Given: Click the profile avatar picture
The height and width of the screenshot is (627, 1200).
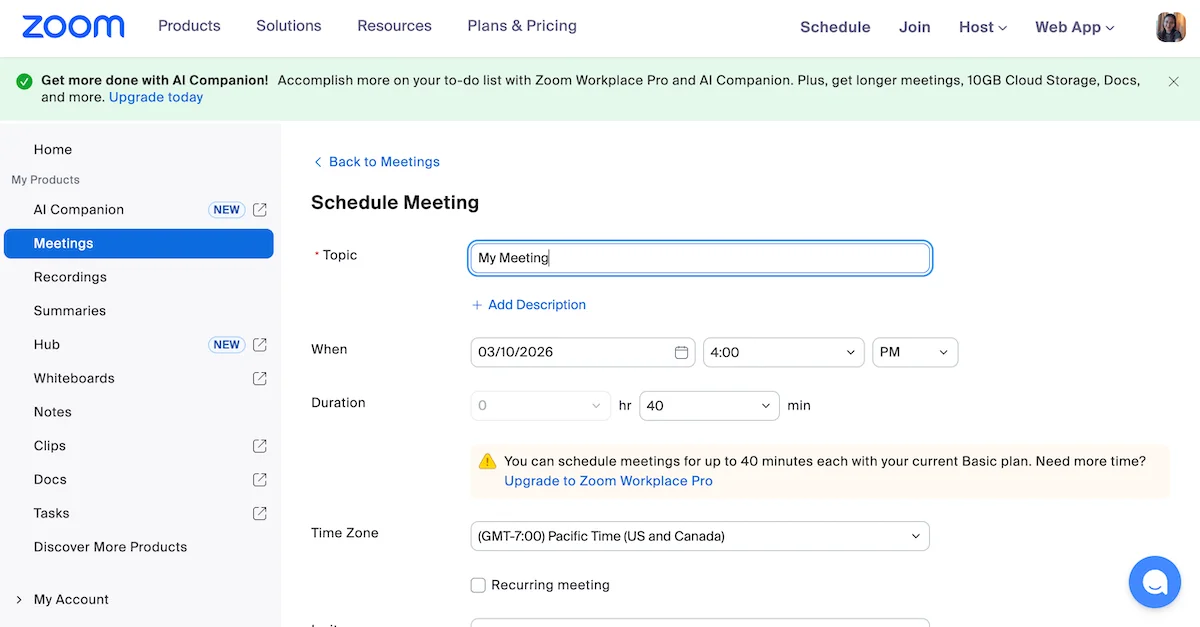Looking at the screenshot, I should coord(1170,27).
